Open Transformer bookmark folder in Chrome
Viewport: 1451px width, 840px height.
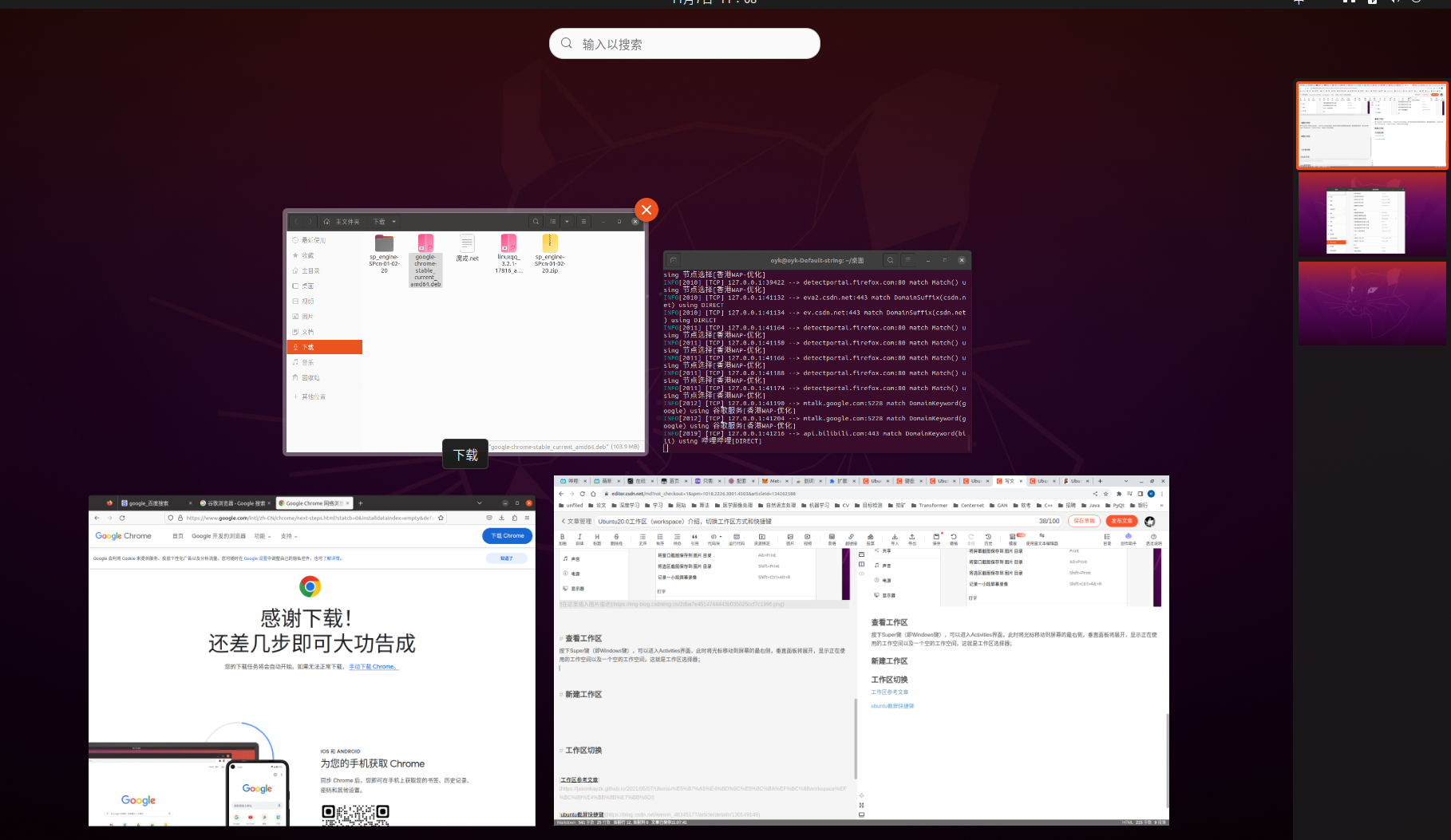pos(928,505)
